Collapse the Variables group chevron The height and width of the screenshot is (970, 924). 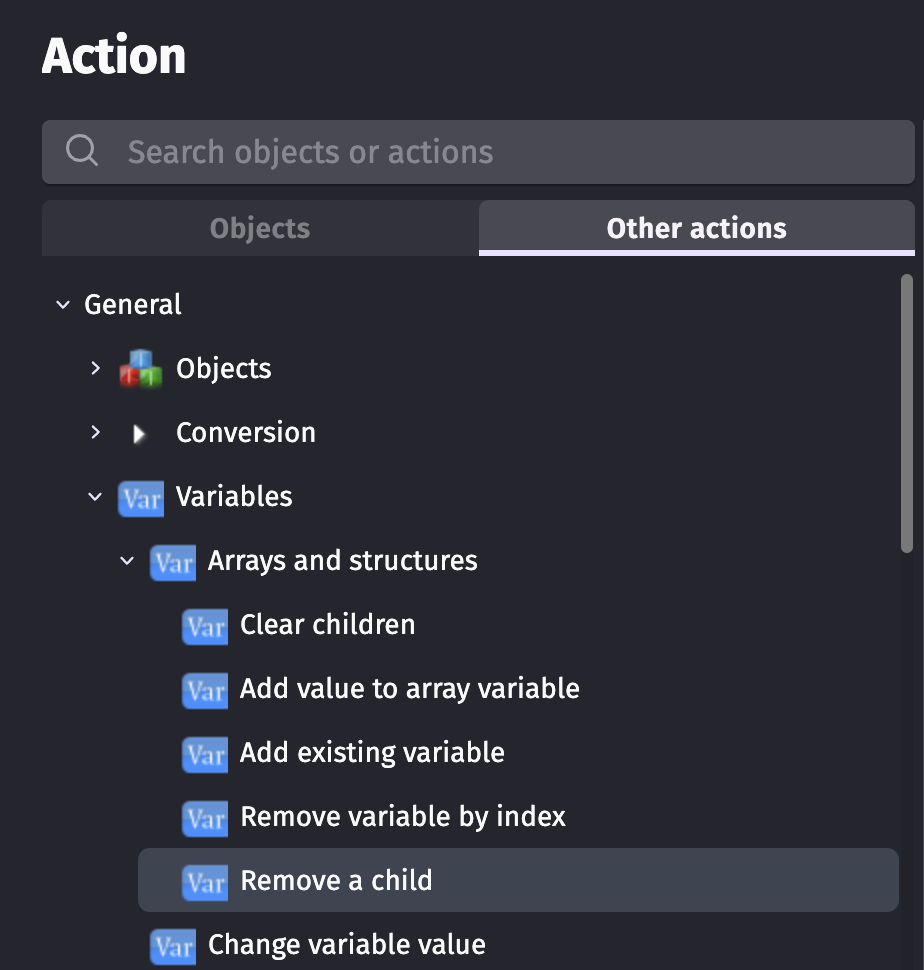(x=95, y=497)
